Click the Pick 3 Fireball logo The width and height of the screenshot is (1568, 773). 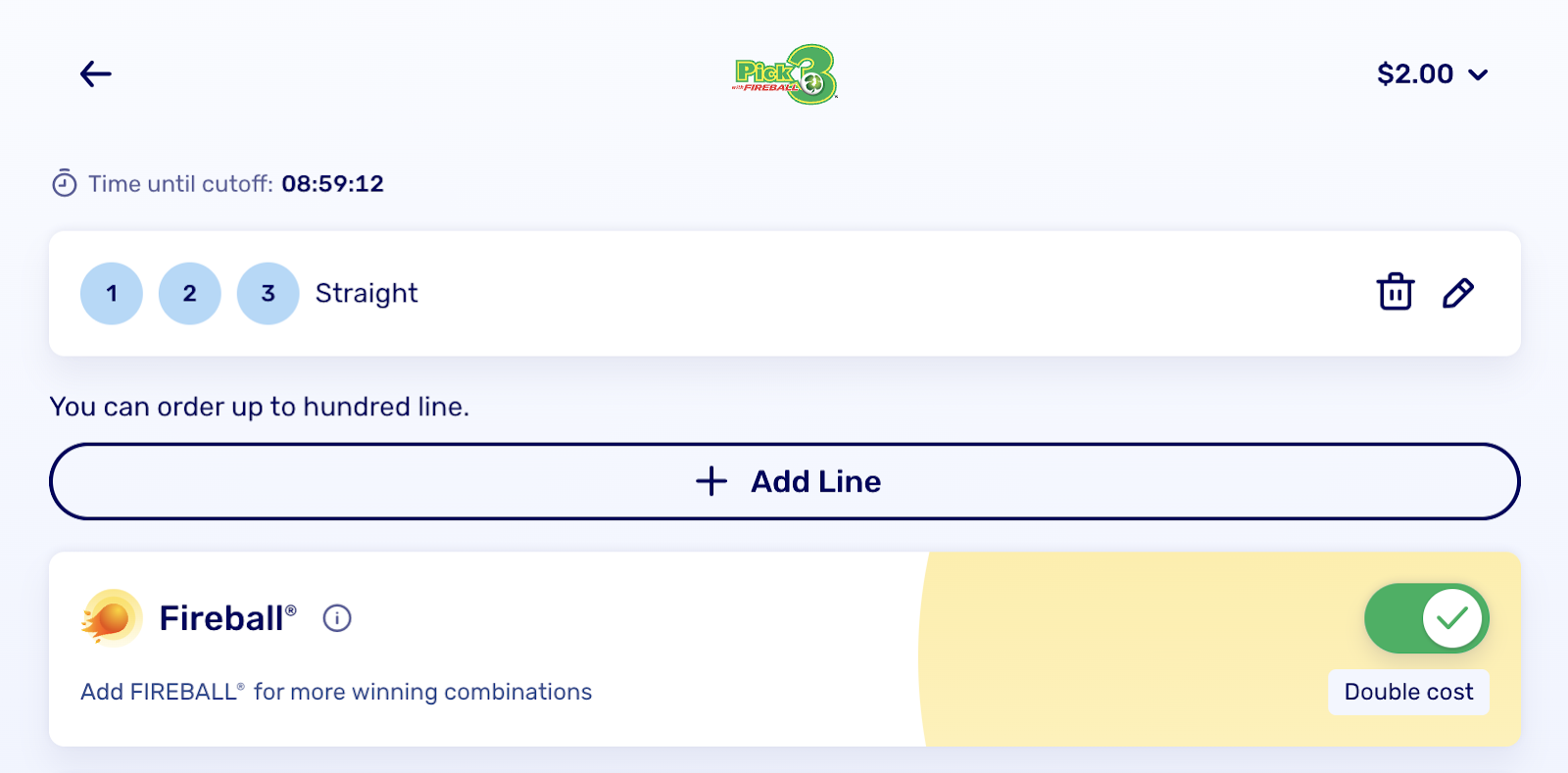pos(785,74)
